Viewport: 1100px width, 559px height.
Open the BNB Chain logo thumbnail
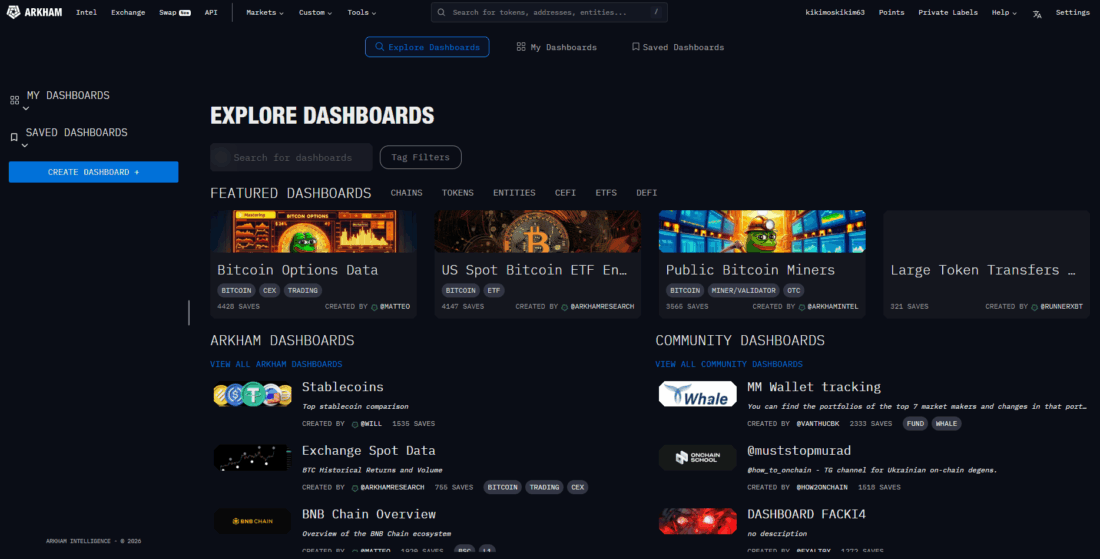tap(253, 521)
